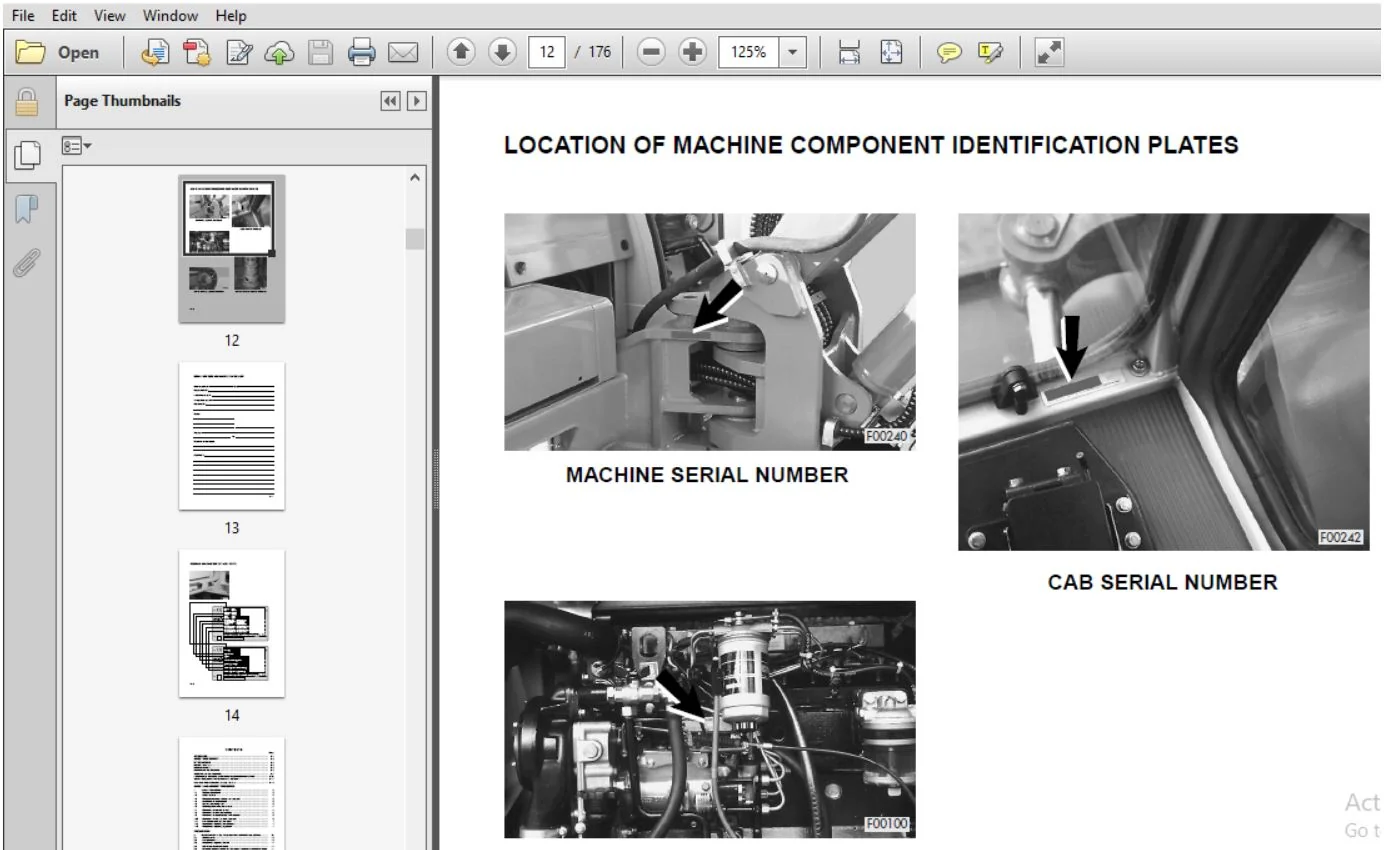Open the Window menu
The image size is (1384, 850).
(170, 16)
